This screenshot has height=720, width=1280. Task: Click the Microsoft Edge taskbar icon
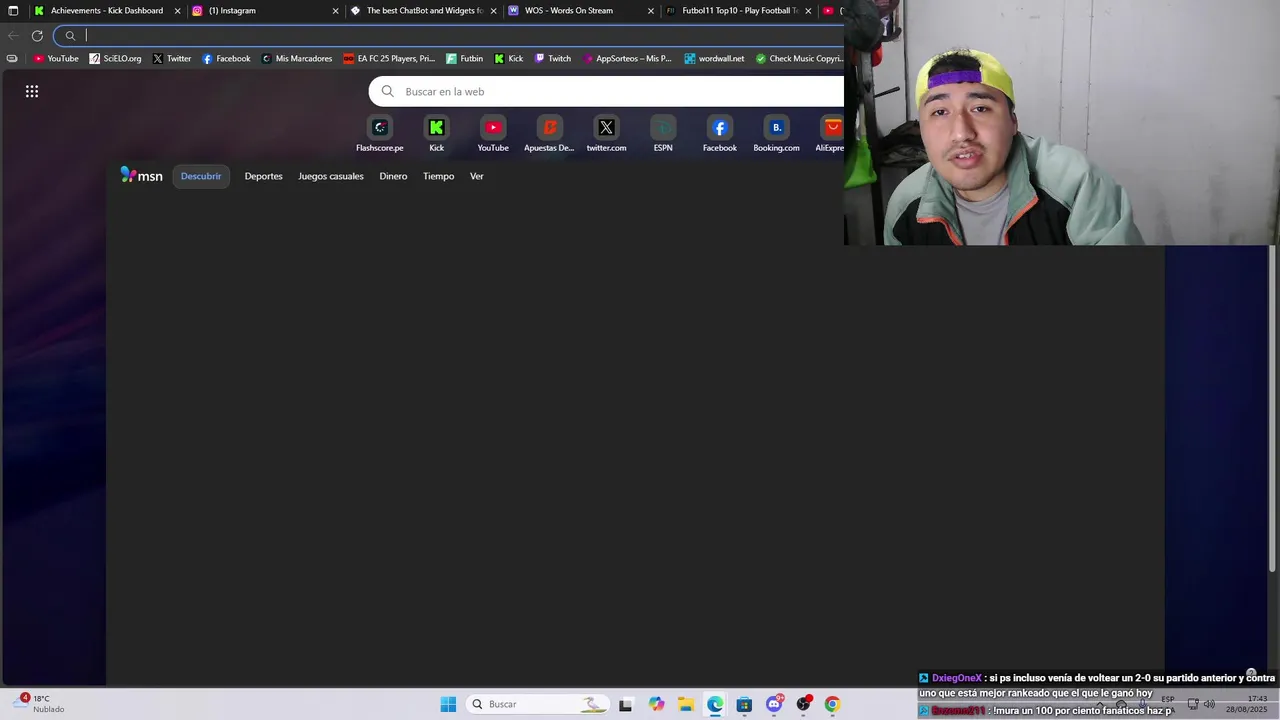point(715,704)
